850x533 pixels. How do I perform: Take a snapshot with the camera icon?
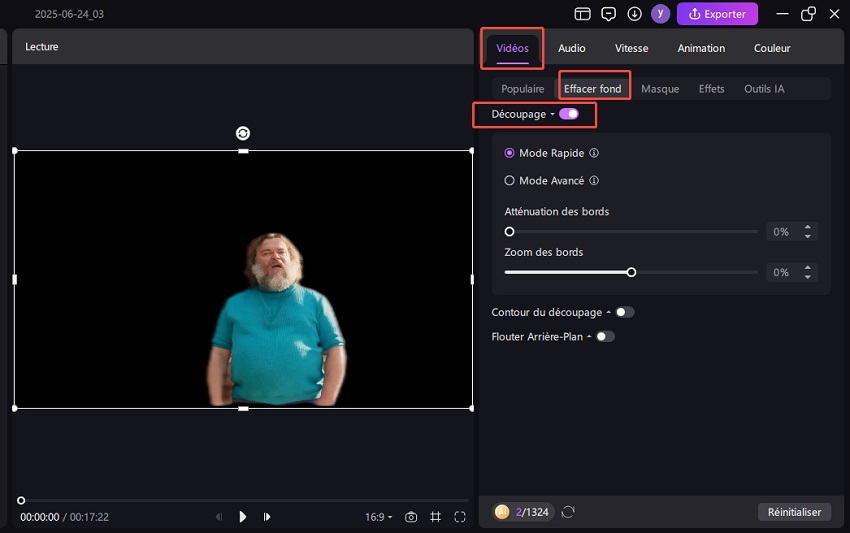click(411, 517)
